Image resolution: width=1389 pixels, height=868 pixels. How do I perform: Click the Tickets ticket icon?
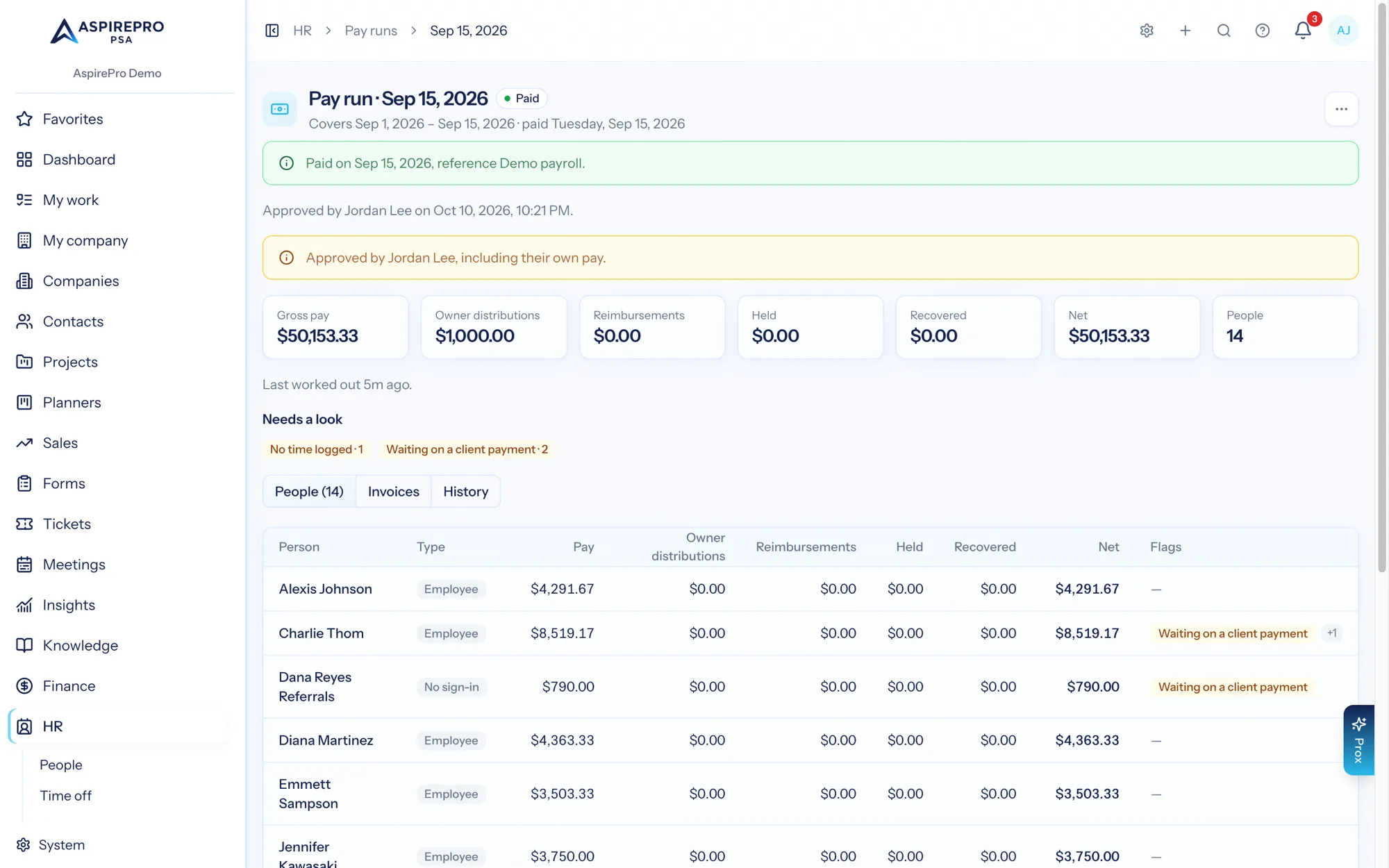point(24,524)
